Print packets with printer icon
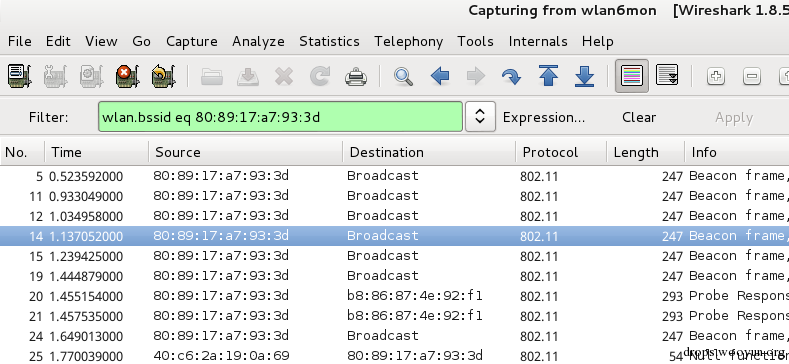Screen dimensions: 789x364 pos(356,77)
